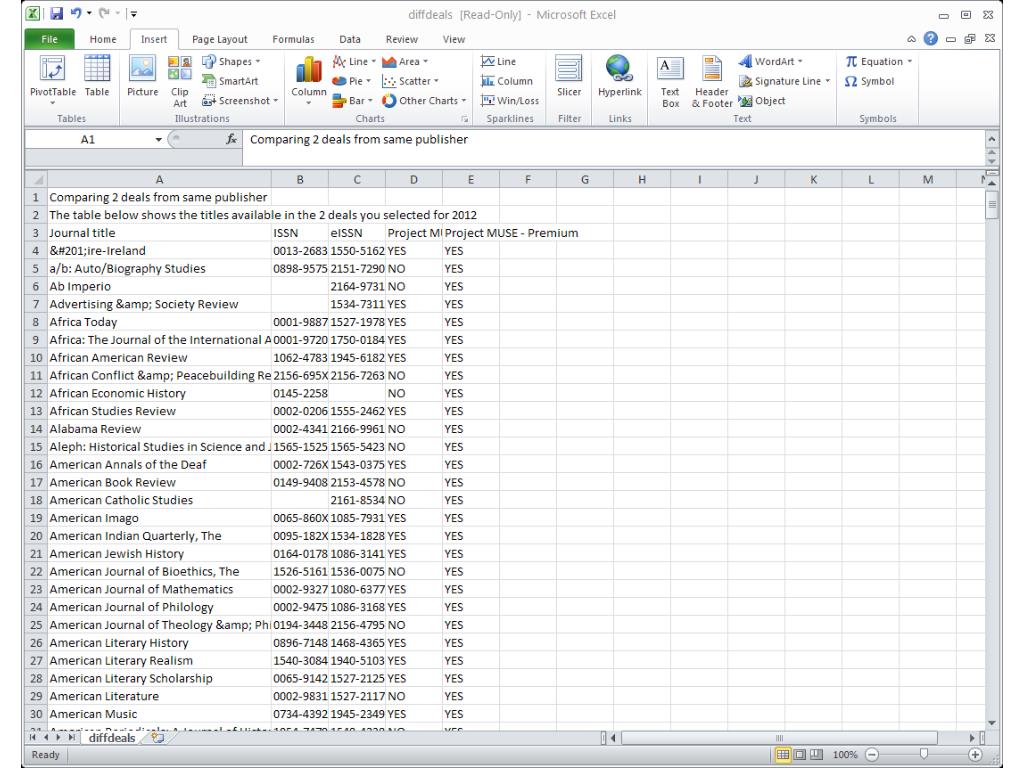
Task: Switch to Page Break Preview view
Action: pyautogui.click(x=816, y=754)
